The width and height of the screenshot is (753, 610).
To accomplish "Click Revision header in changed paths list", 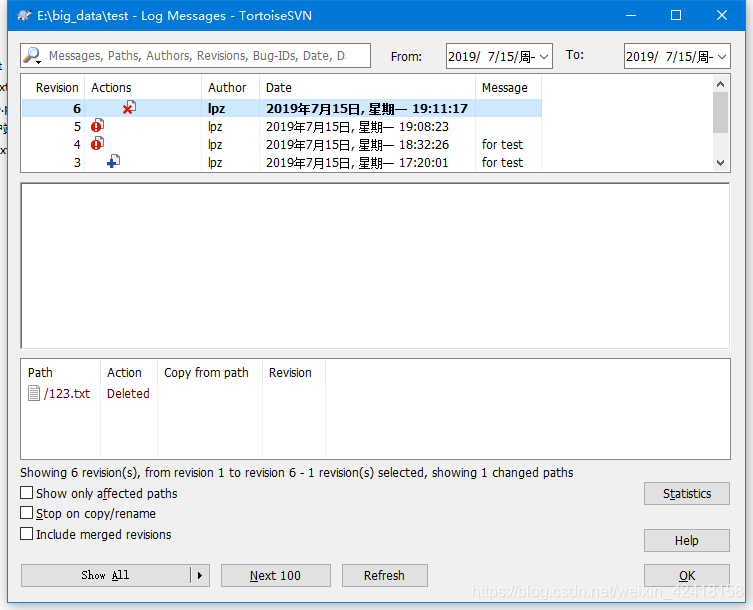I will tap(294, 373).
